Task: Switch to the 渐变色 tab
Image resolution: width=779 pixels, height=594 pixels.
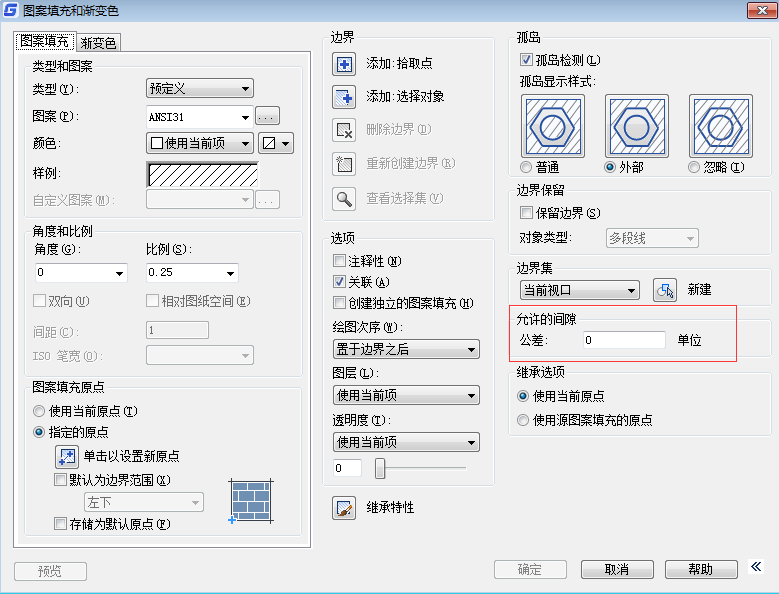Action: point(98,43)
